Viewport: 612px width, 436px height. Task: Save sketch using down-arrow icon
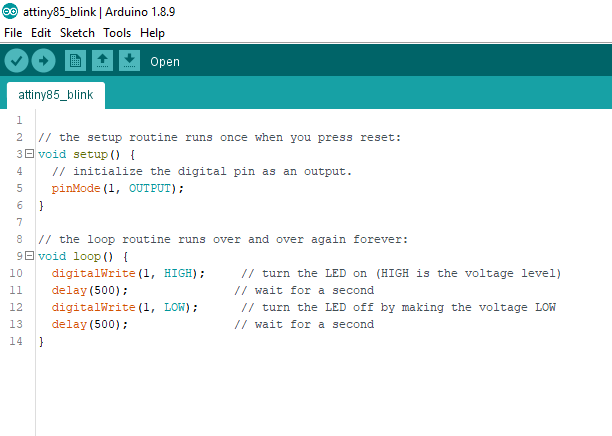coord(129,61)
